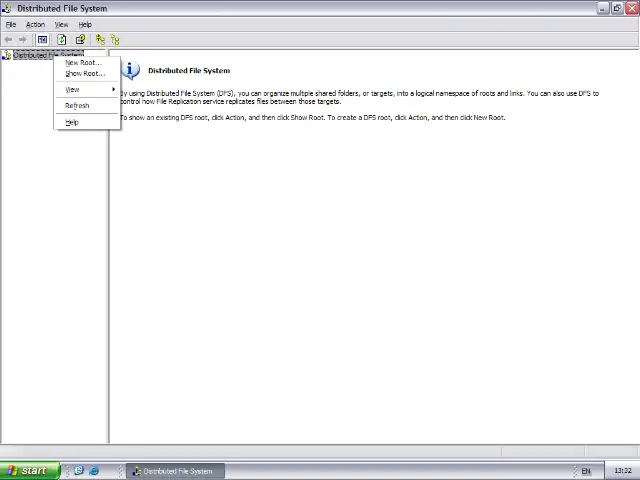Click Distributed File System taskbar button

click(x=175, y=471)
